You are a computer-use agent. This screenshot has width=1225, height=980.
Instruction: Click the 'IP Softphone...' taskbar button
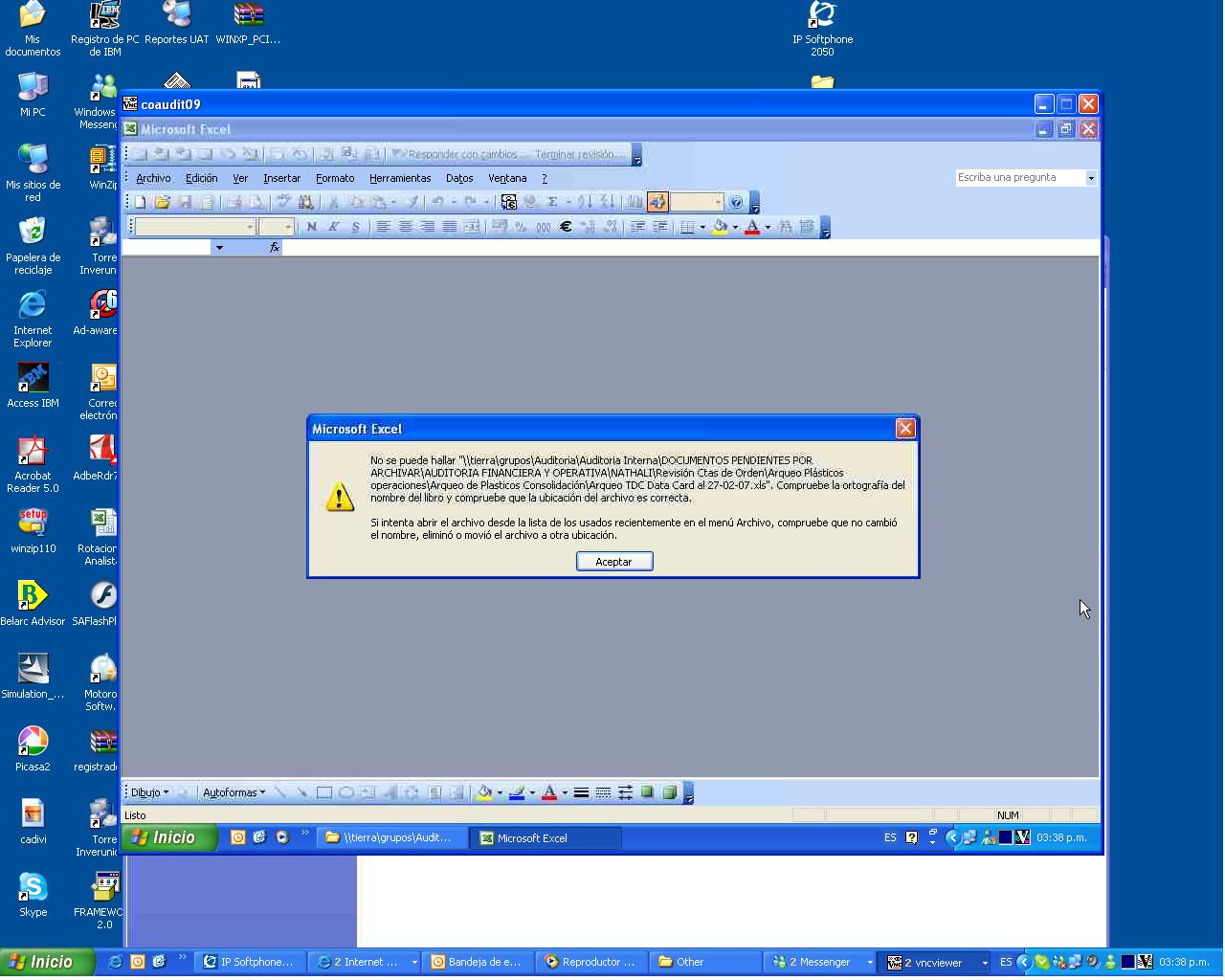click(251, 962)
